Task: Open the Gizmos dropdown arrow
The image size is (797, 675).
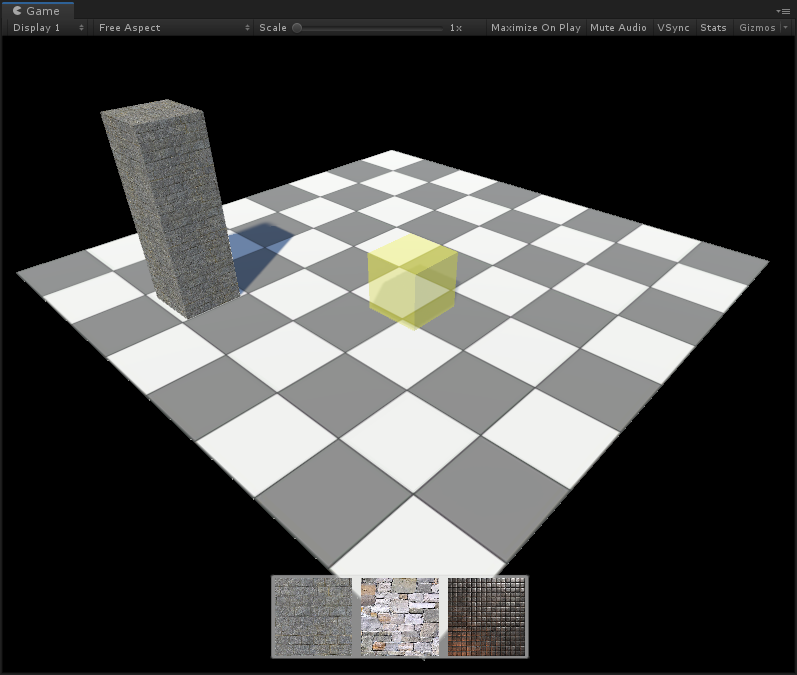Action: click(x=785, y=27)
